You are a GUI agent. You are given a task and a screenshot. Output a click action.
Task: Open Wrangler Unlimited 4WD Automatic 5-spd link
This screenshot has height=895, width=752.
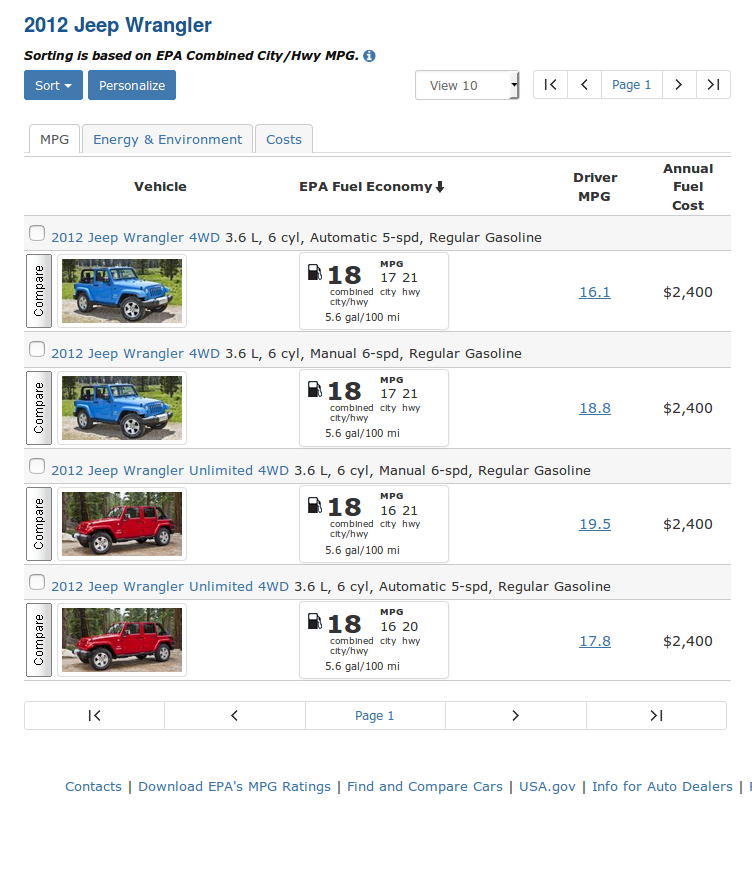pyautogui.click(x=170, y=586)
